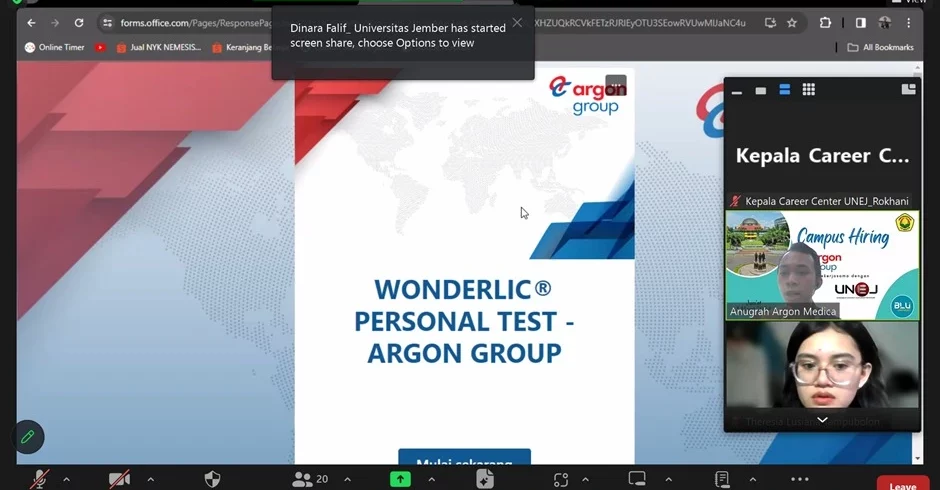
Task: Expand caret next to Participants count
Action: coord(347,479)
